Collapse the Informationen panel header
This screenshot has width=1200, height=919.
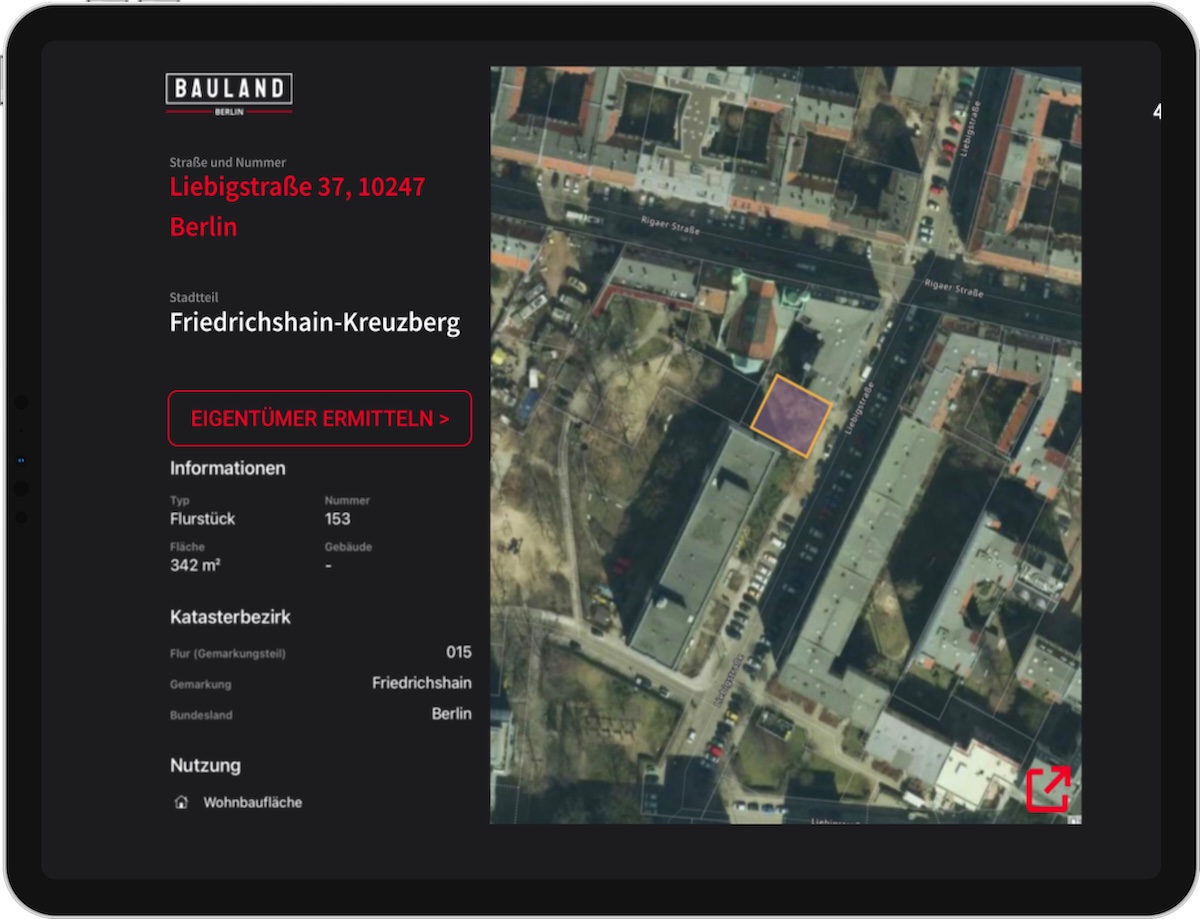pyautogui.click(x=227, y=468)
